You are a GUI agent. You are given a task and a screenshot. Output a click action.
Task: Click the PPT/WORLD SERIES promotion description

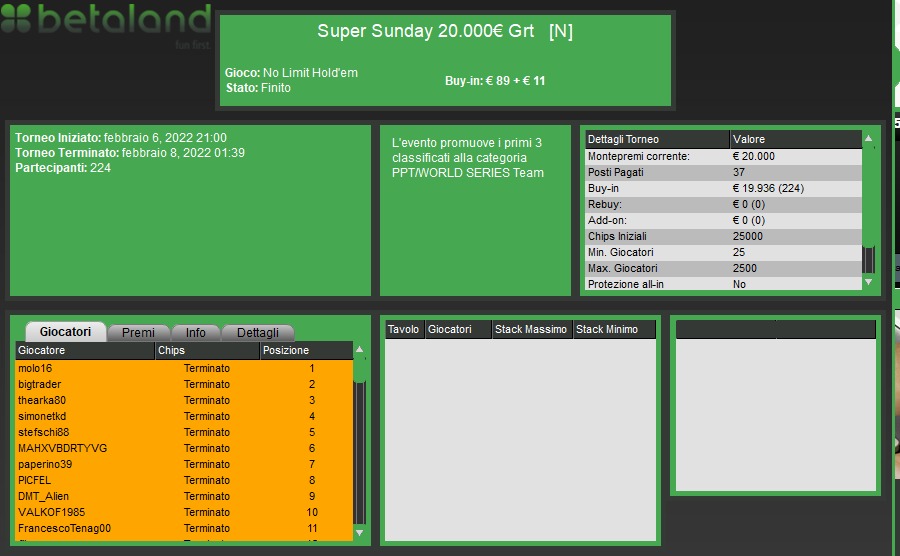tap(468, 158)
